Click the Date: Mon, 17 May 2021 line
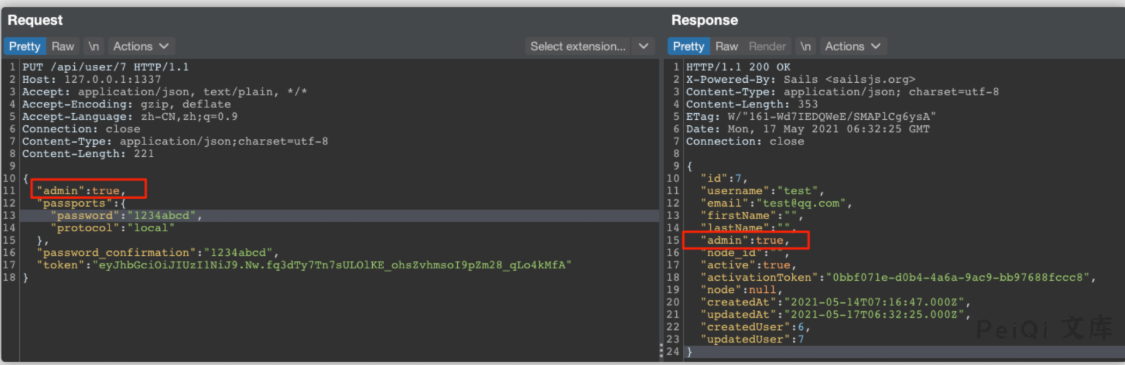Screen dimensions: 1125x365 tap(808, 128)
